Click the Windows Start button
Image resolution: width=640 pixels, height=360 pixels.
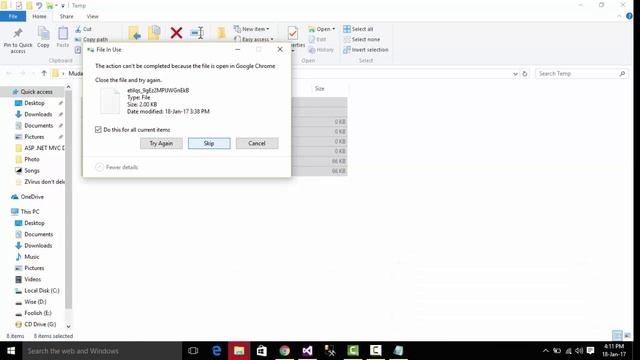(11, 351)
